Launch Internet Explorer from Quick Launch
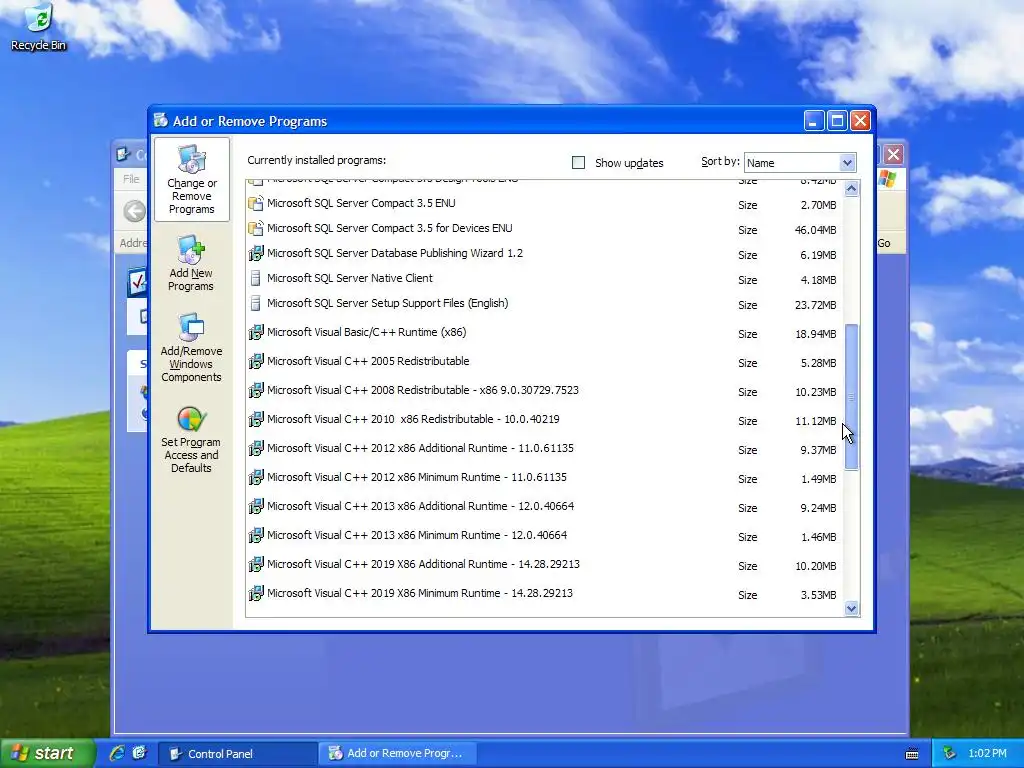Screen dimensions: 1024x768 (x=117, y=753)
